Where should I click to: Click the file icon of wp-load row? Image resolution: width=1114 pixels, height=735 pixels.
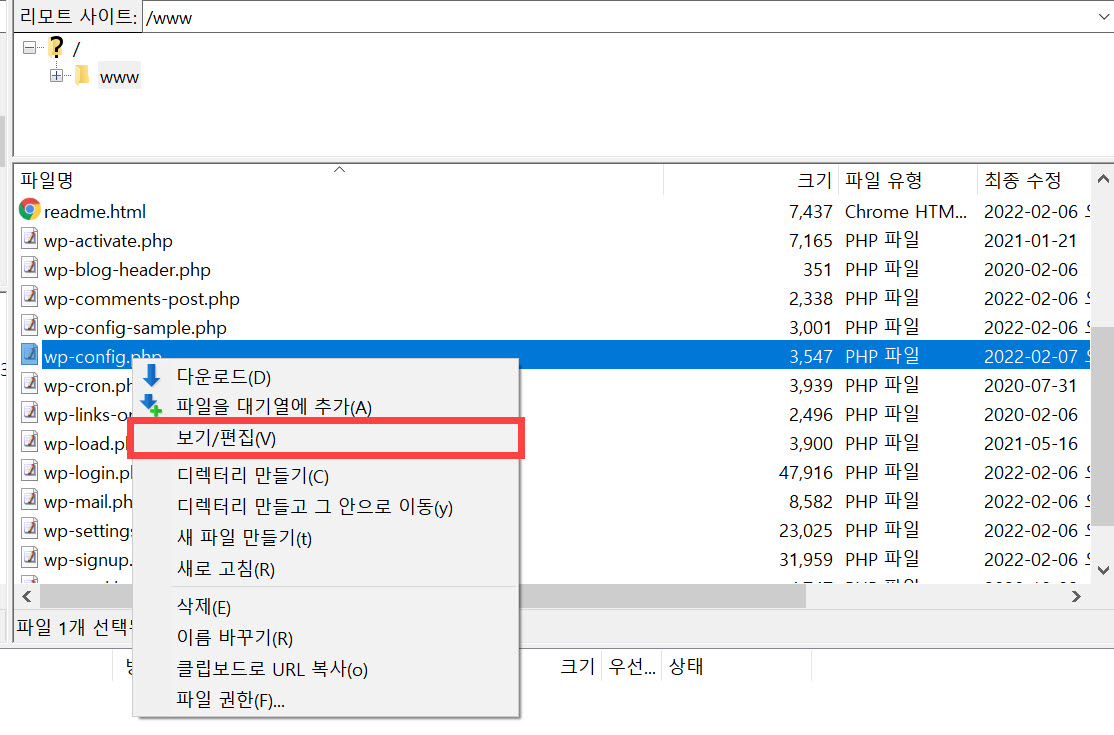coord(29,442)
